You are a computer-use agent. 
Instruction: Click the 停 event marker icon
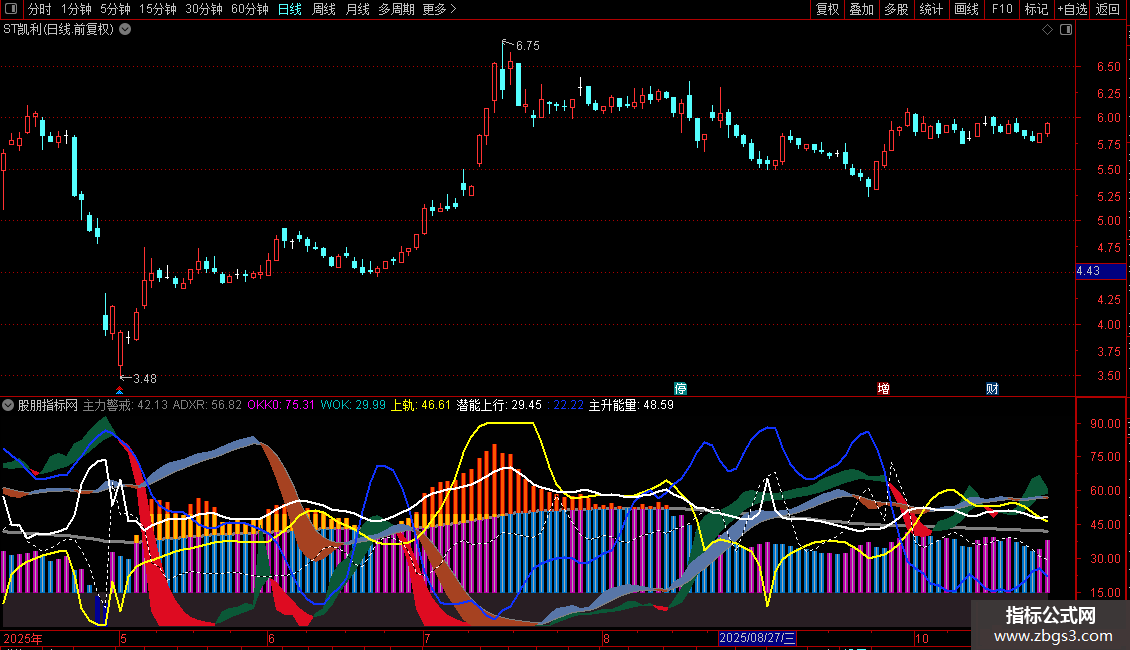[680, 388]
